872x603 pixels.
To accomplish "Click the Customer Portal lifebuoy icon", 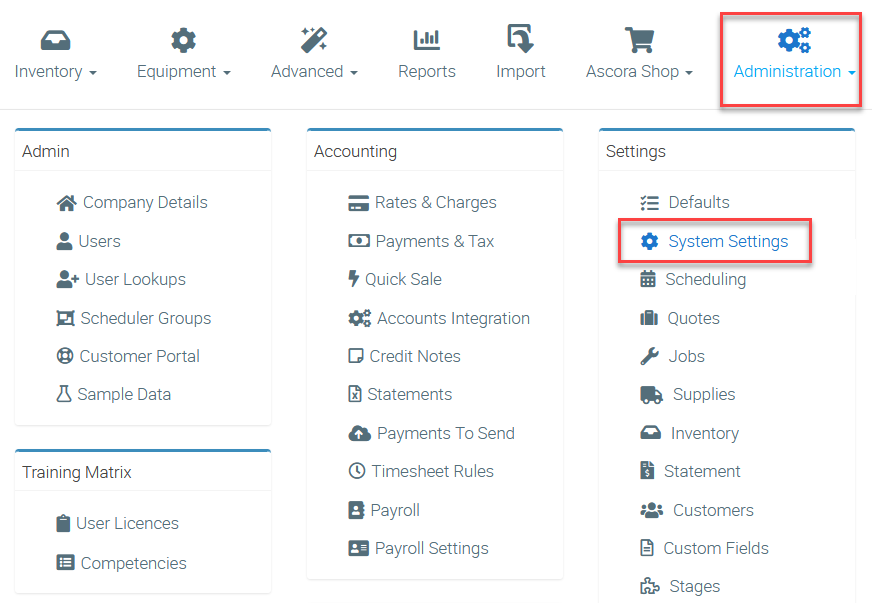I will pos(65,356).
